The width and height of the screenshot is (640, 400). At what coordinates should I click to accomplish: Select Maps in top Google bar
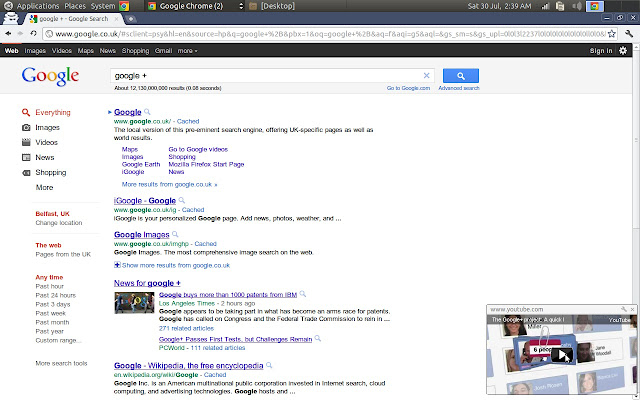86,51
